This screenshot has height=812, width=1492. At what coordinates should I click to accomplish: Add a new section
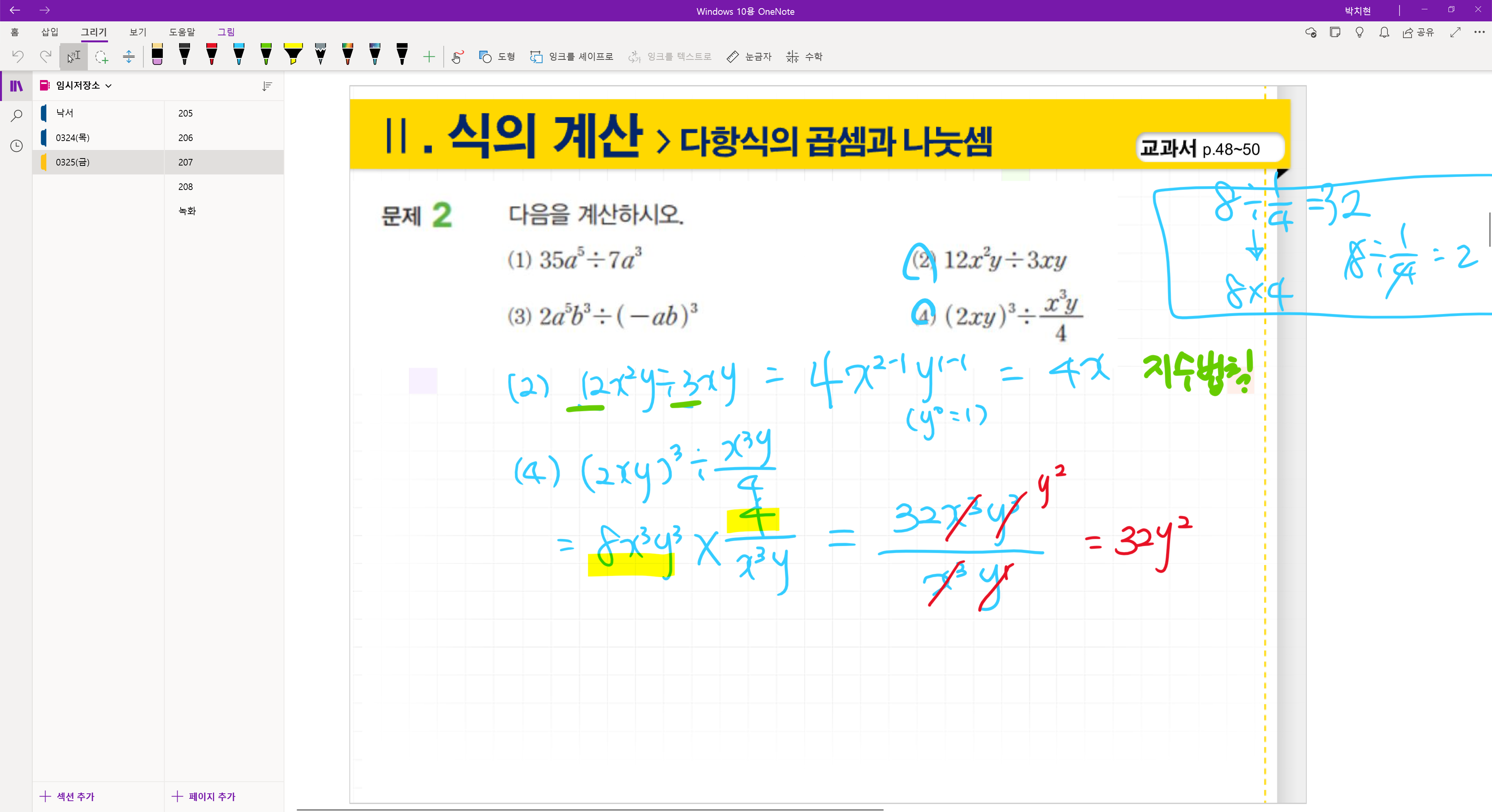coord(67,796)
